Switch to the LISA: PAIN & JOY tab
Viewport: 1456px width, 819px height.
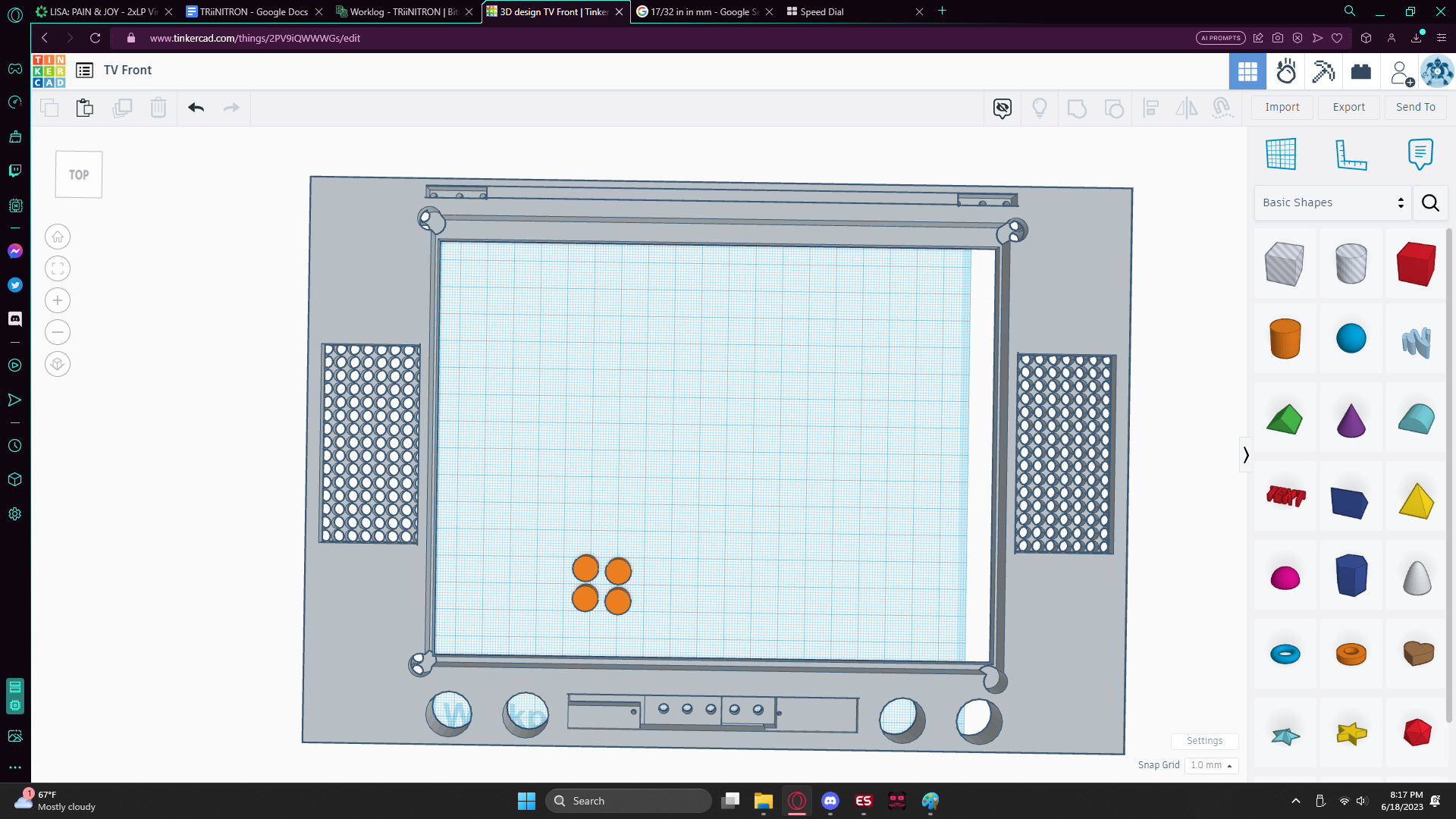coord(104,11)
